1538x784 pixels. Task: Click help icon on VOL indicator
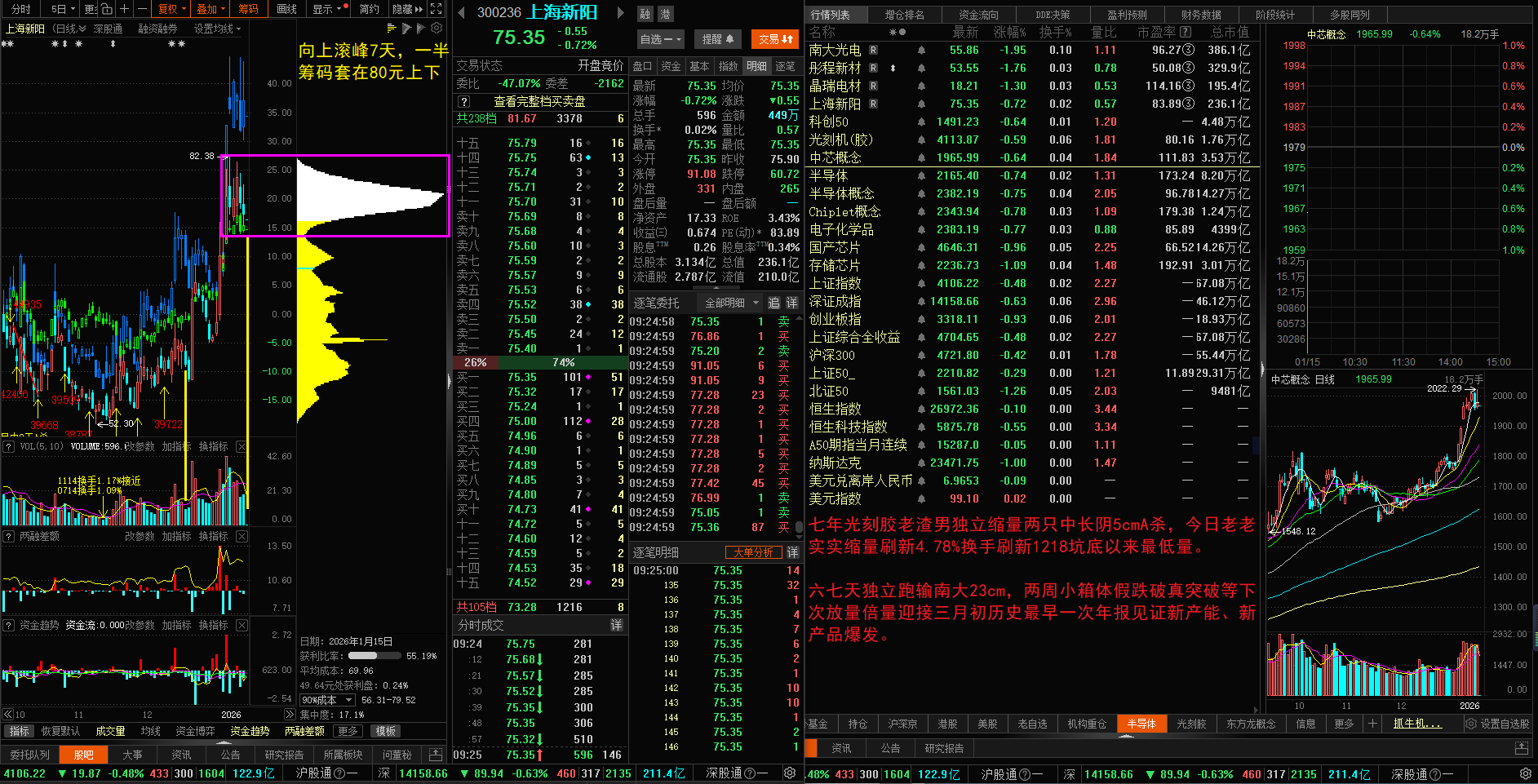[9, 446]
